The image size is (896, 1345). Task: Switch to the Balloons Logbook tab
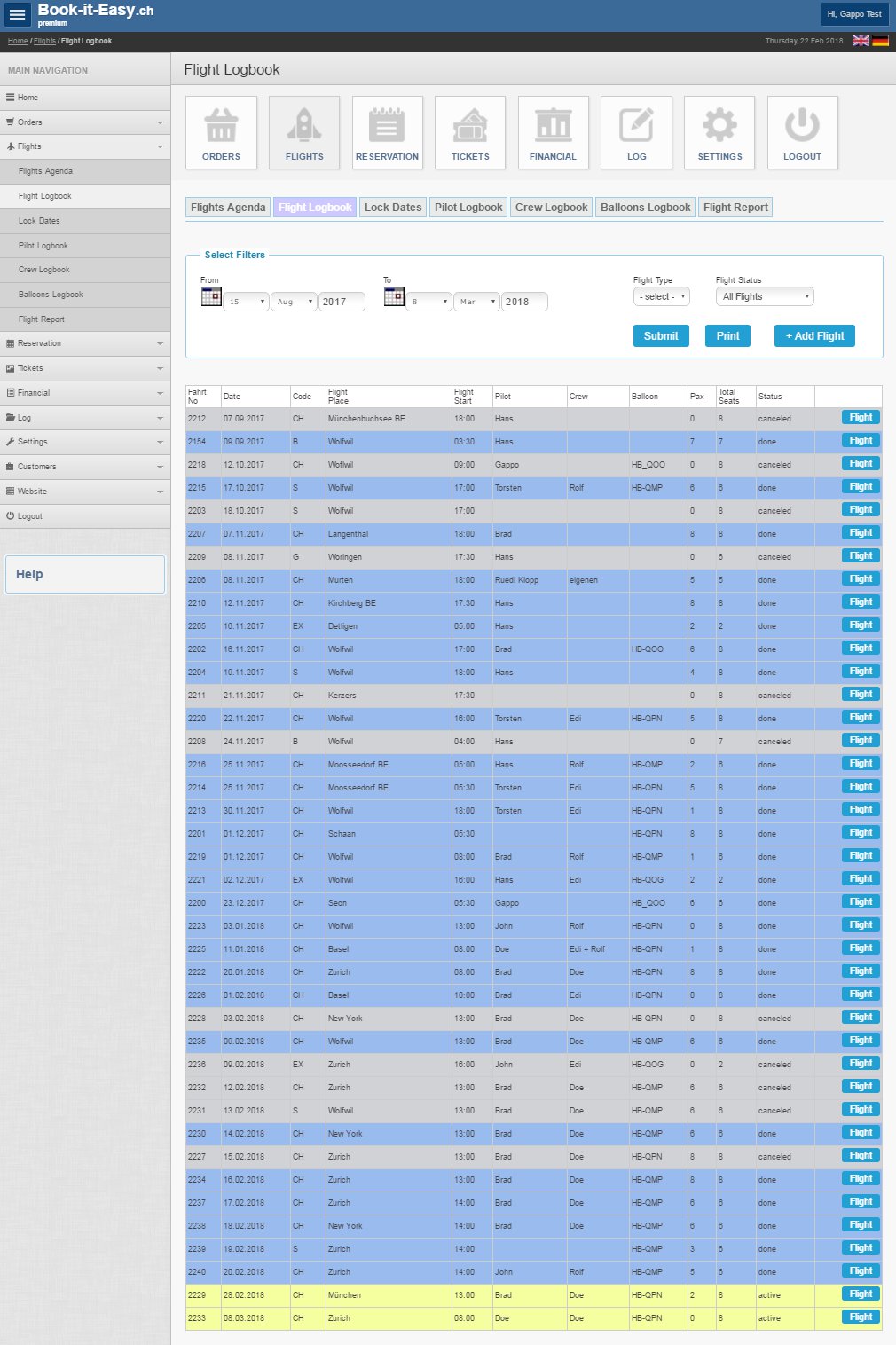point(645,208)
